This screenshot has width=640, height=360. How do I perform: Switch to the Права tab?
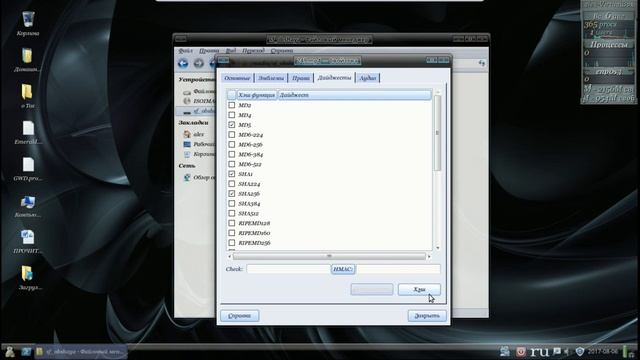point(301,78)
